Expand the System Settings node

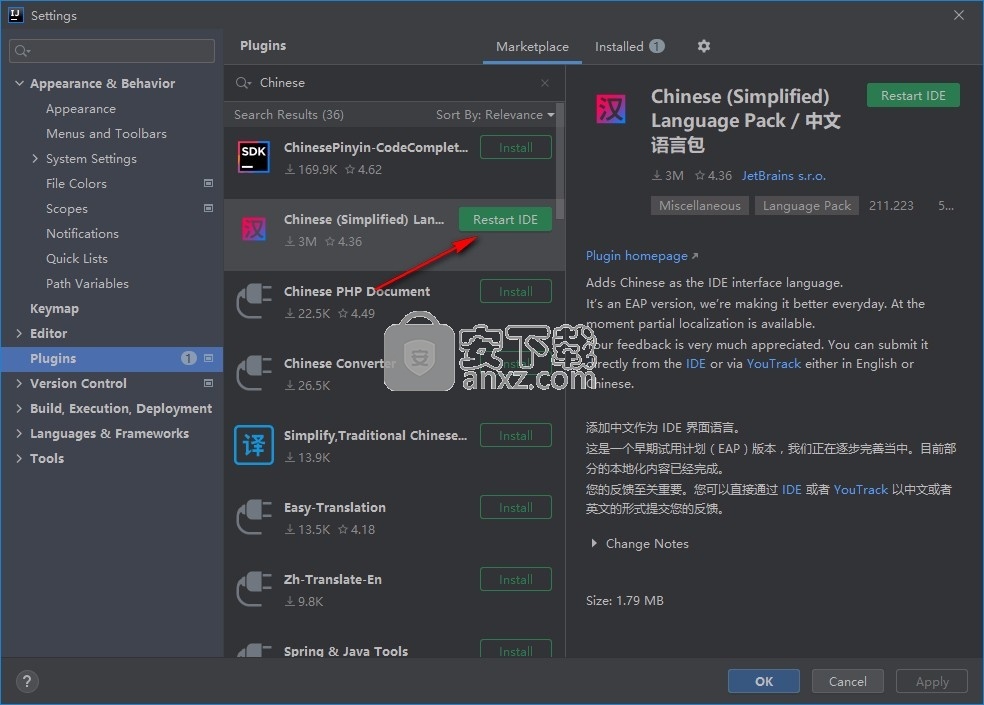pos(35,159)
